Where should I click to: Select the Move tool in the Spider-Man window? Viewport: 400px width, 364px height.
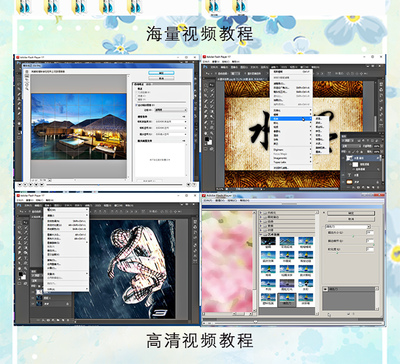[x=25, y=222]
